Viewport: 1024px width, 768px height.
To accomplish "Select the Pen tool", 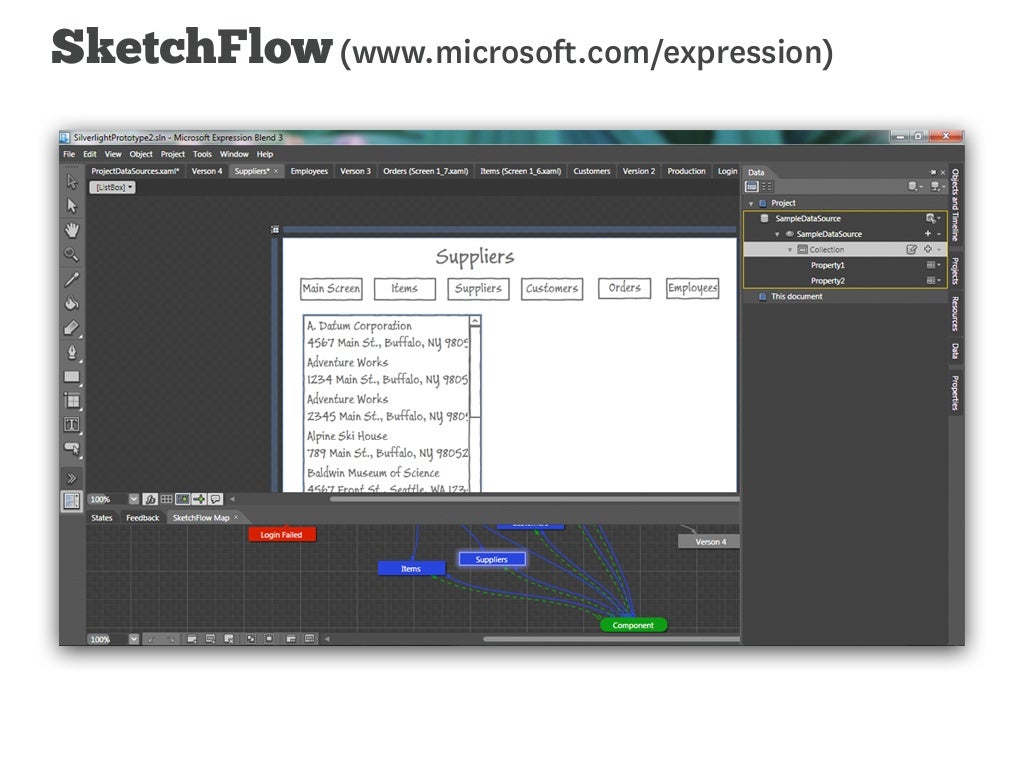I will pos(72,352).
